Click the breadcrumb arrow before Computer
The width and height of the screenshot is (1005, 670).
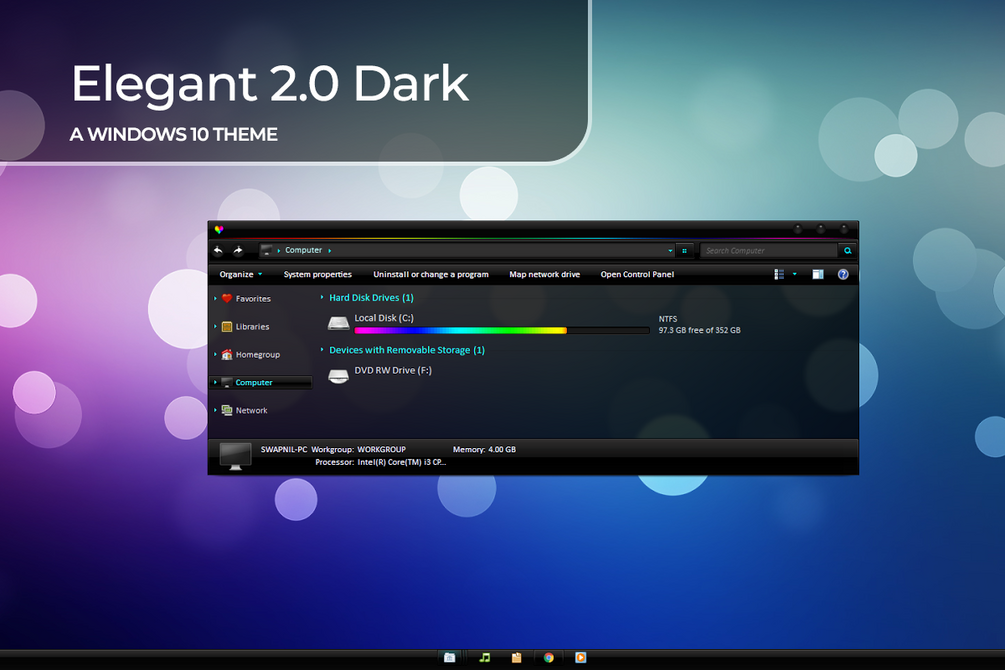[x=279, y=251]
